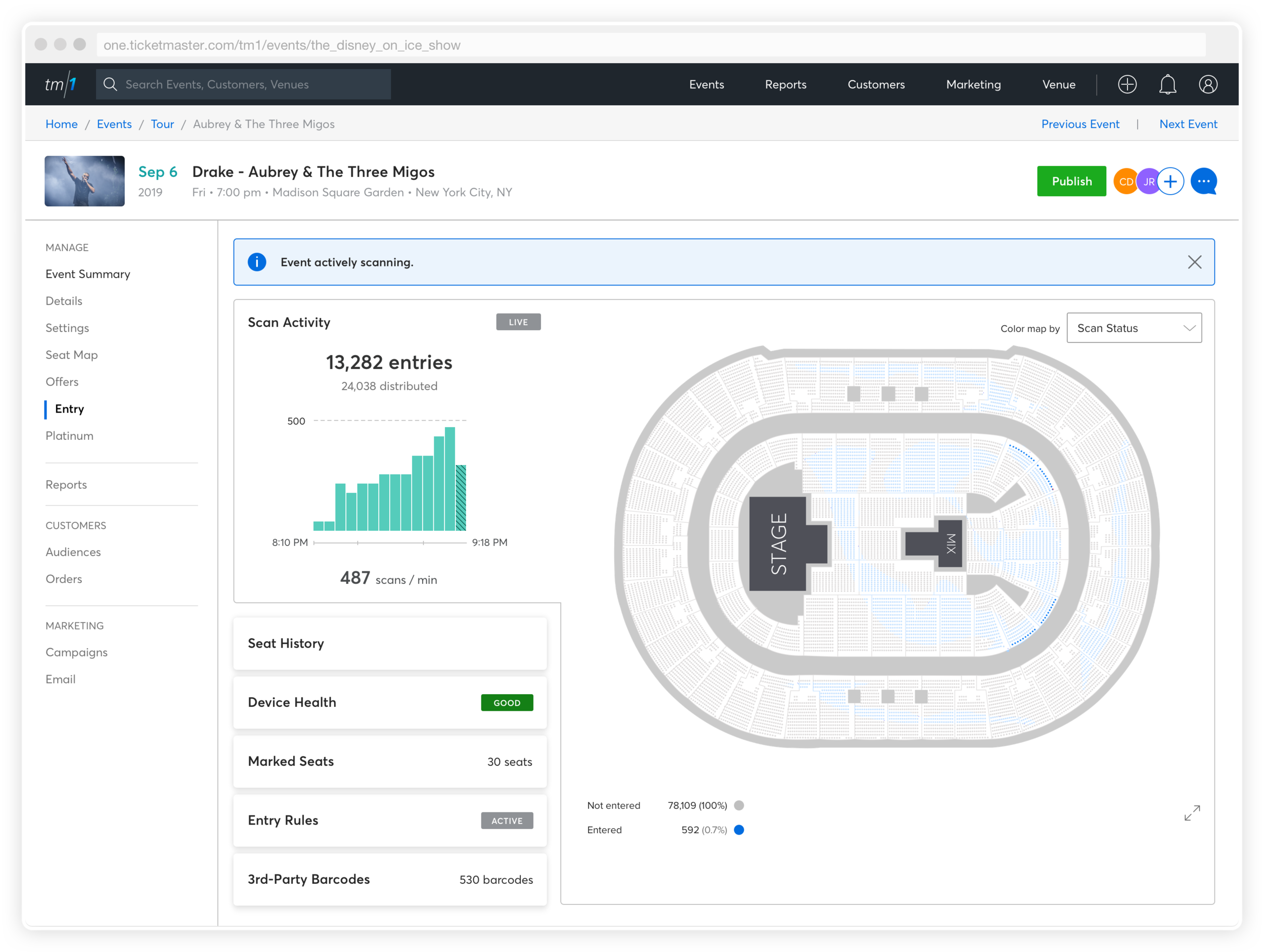Go to the Next Event link
The height and width of the screenshot is (952, 1264).
pos(1188,124)
